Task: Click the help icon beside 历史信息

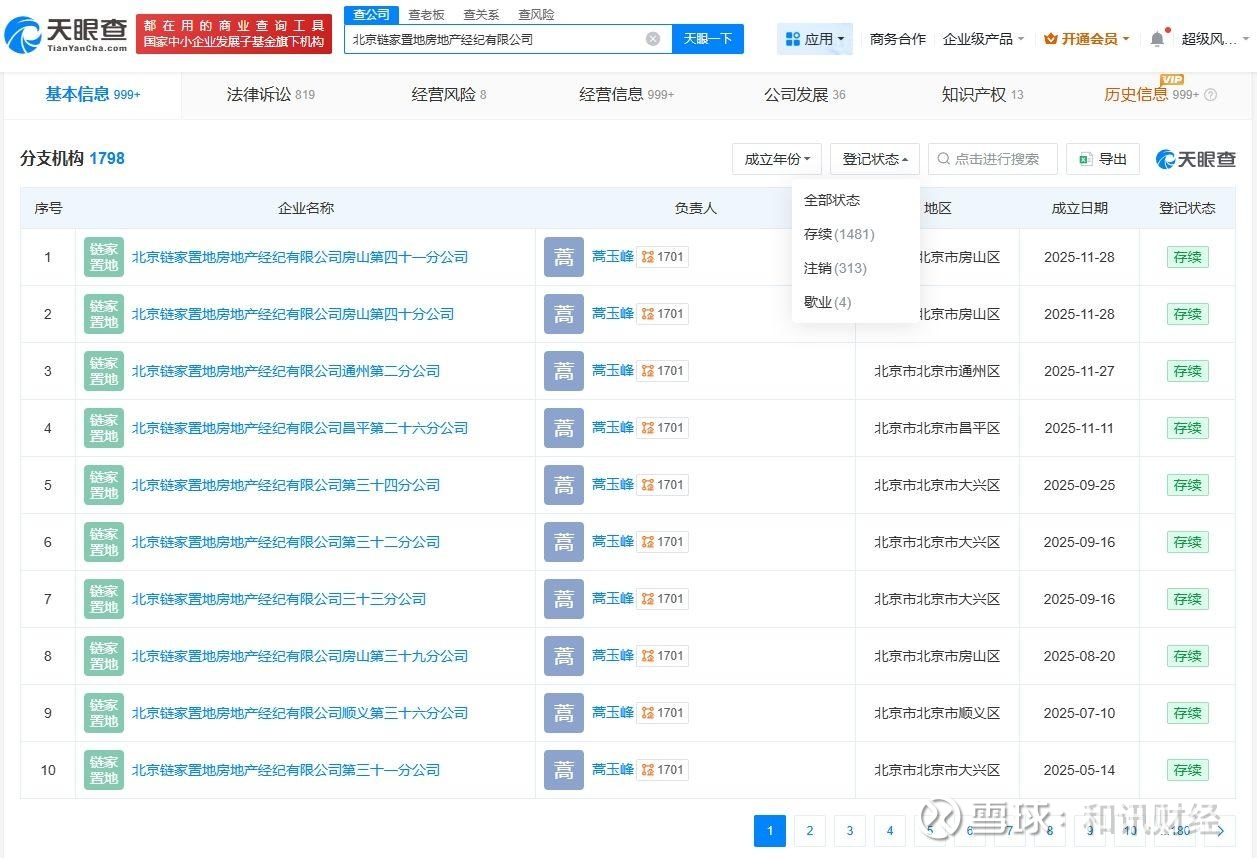Action: pos(1211,95)
